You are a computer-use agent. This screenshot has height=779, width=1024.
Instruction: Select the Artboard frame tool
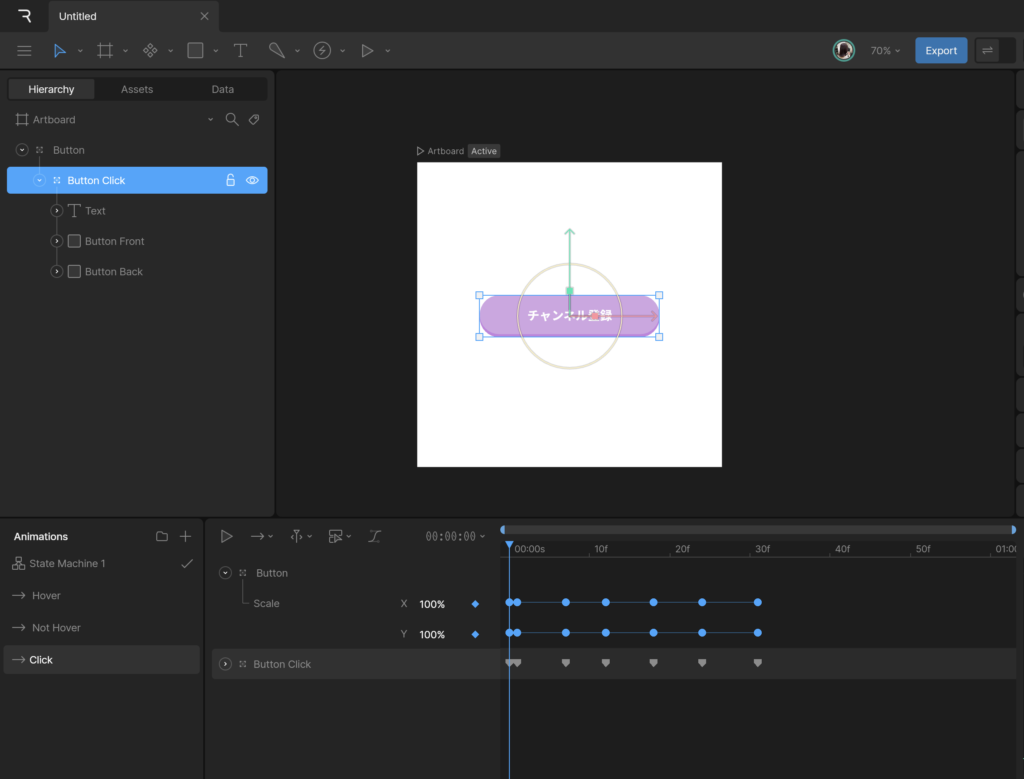[105, 51]
